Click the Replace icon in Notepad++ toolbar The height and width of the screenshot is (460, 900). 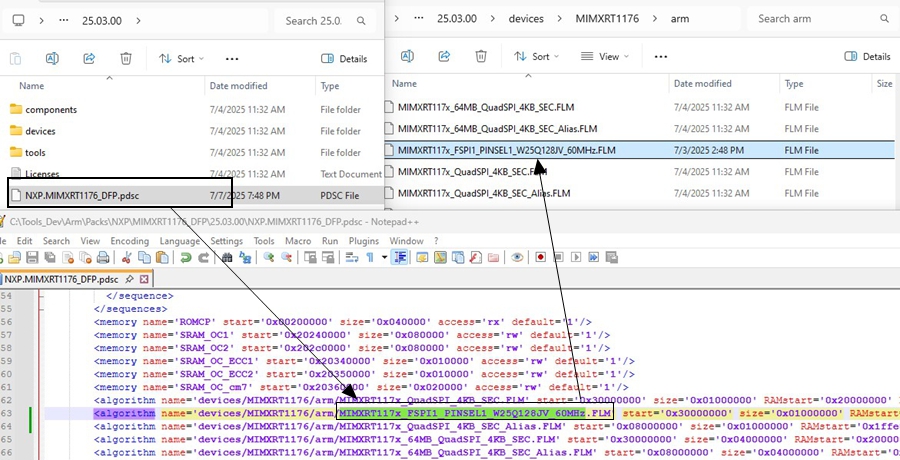(x=245, y=257)
